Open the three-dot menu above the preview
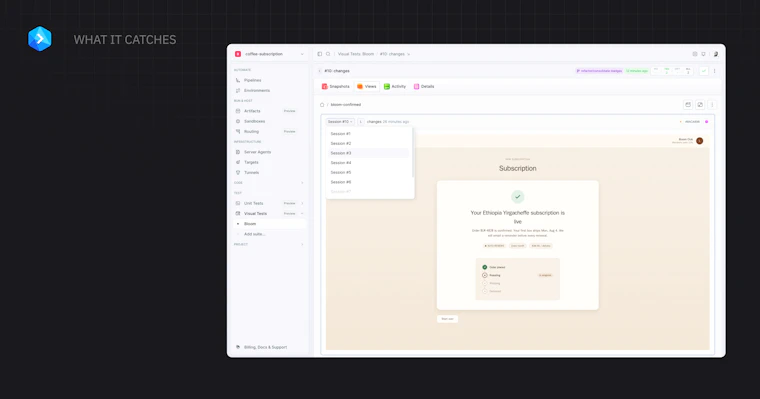This screenshot has width=760, height=399. point(712,105)
